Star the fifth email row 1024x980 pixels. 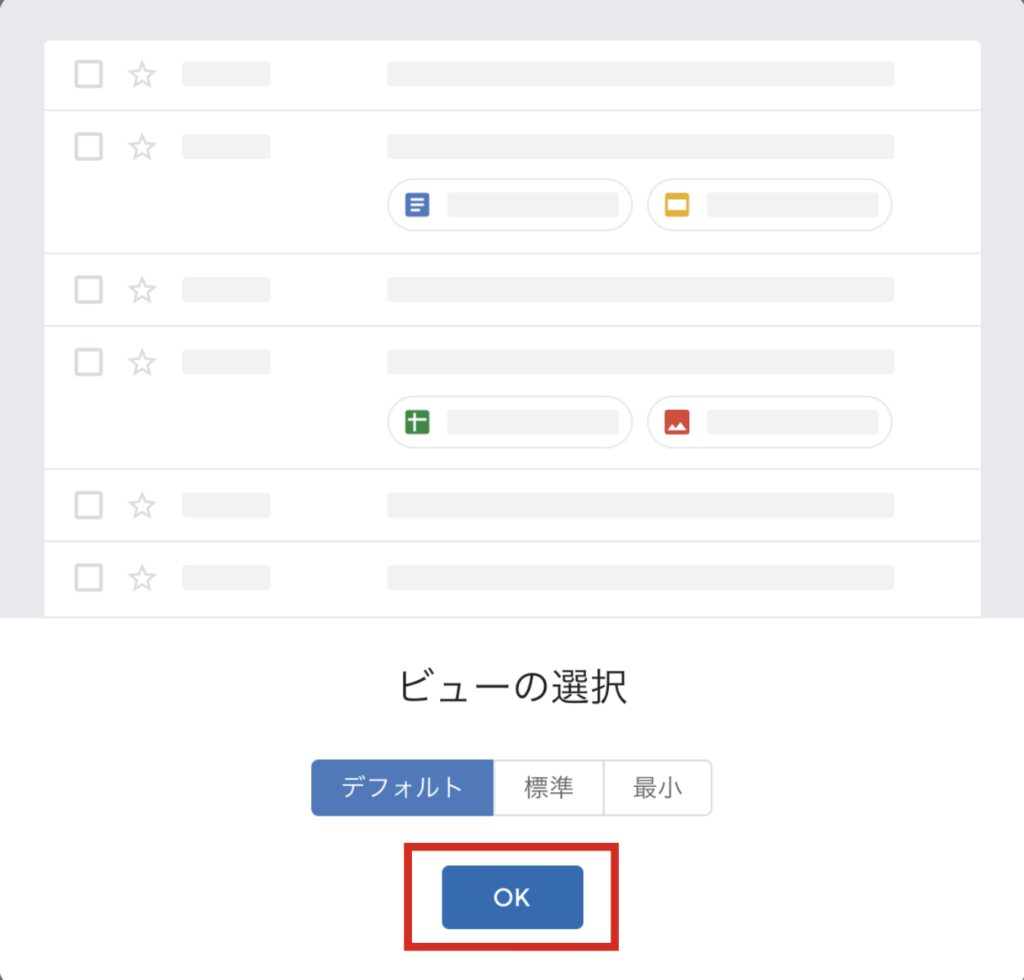pyautogui.click(x=143, y=506)
